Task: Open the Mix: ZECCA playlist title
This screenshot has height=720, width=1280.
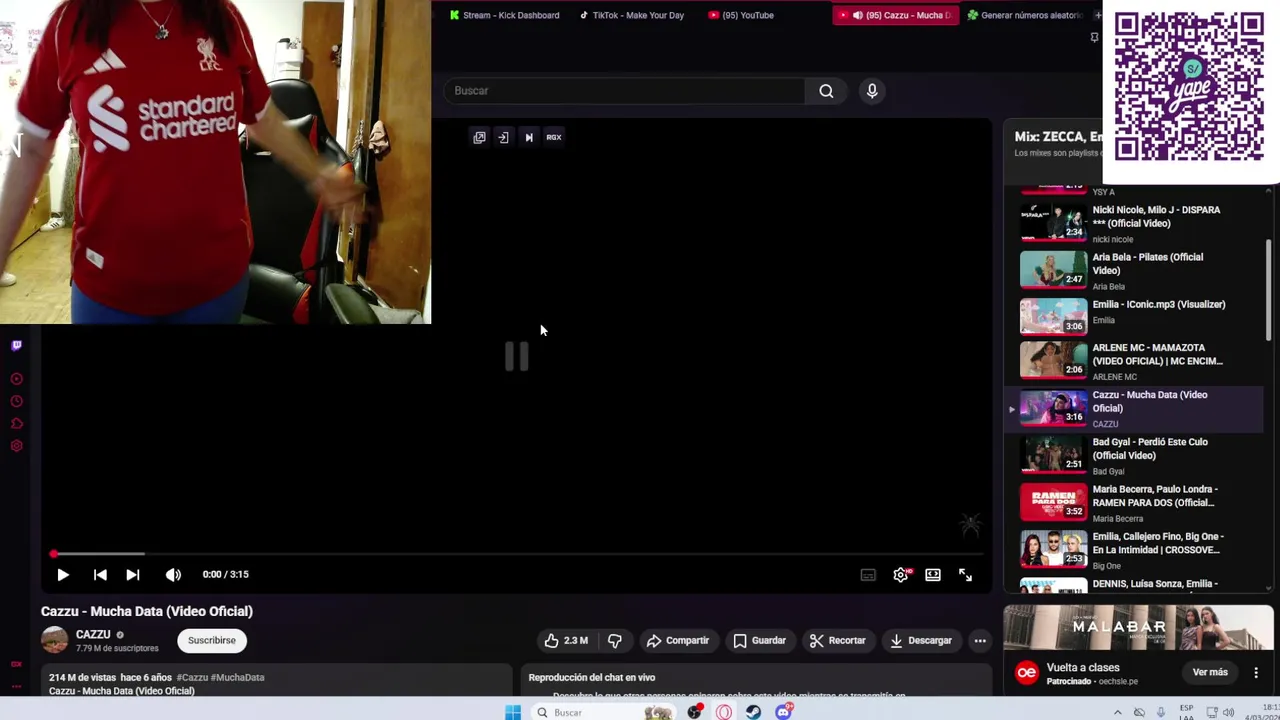Action: click(1058, 137)
